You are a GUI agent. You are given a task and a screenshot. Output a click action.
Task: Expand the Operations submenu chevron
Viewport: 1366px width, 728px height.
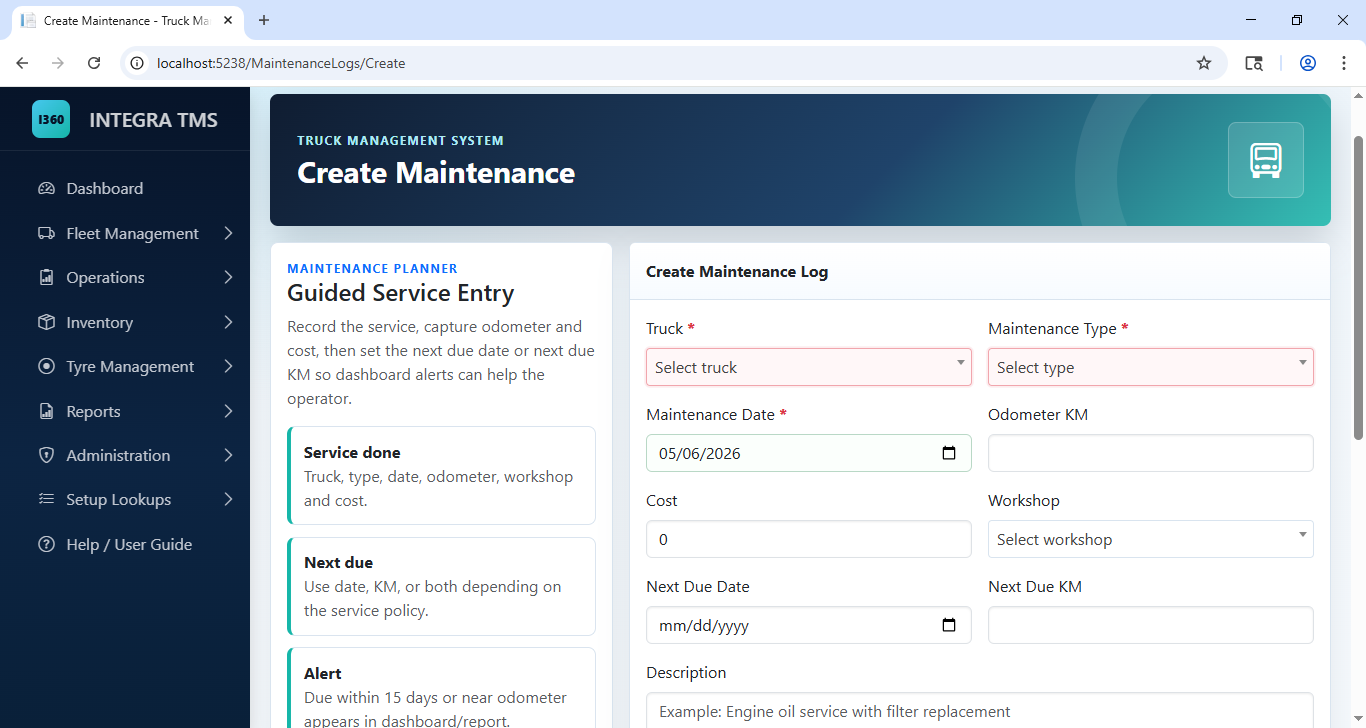(x=228, y=278)
